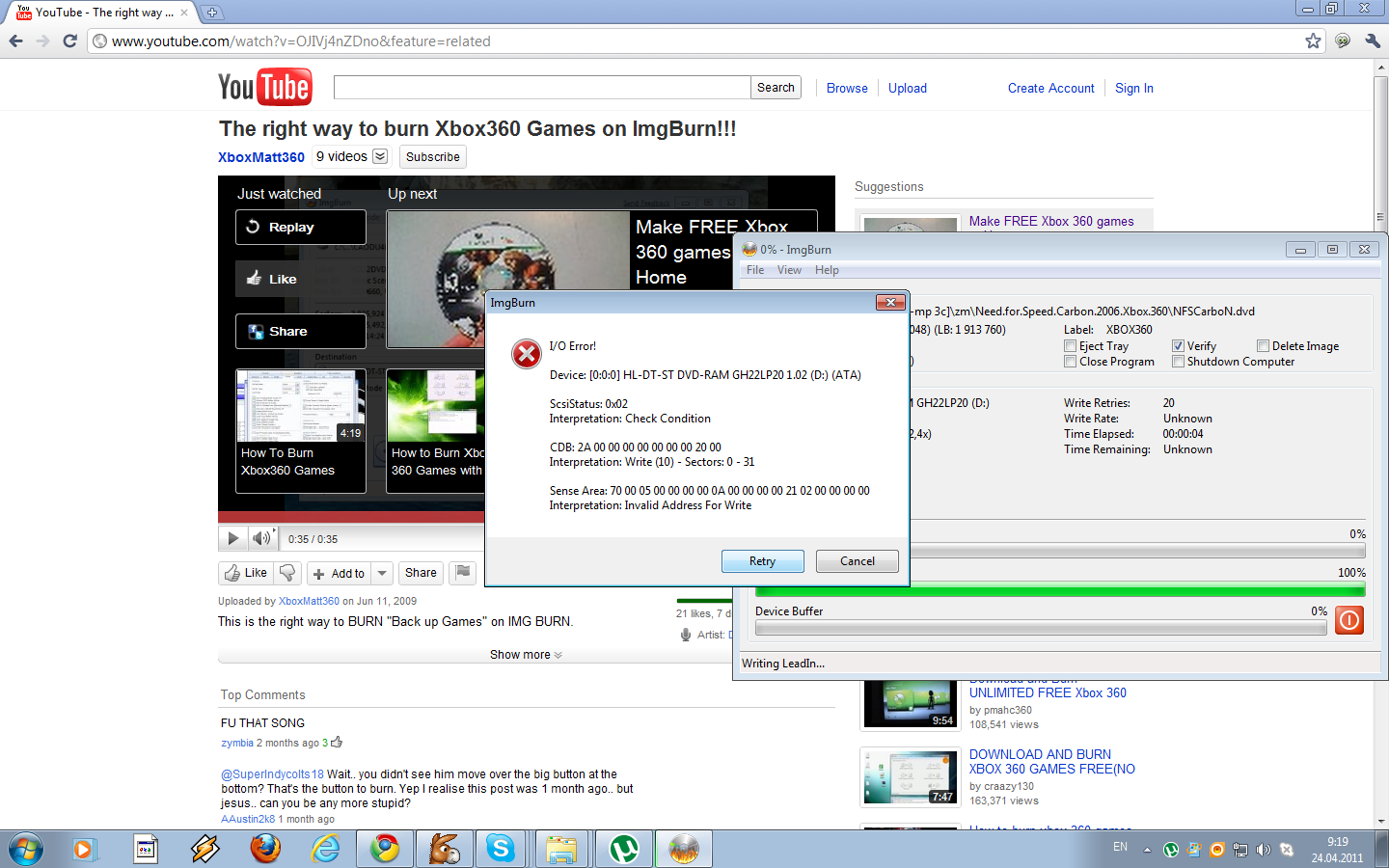Uncheck the Verify checkbox
This screenshot has width=1389, height=868.
click(x=1178, y=346)
